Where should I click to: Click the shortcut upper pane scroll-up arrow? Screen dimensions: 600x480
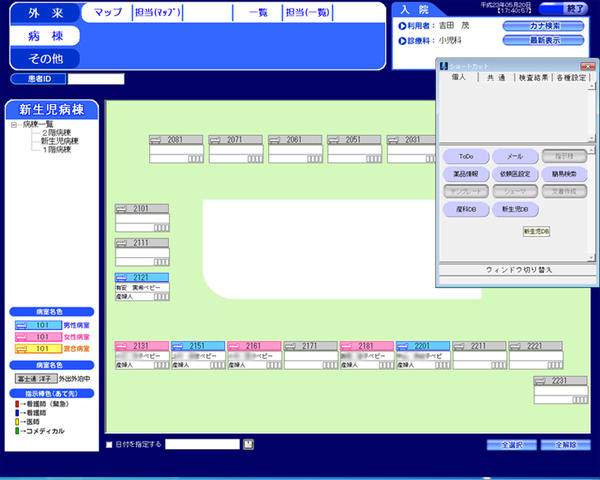(x=592, y=87)
